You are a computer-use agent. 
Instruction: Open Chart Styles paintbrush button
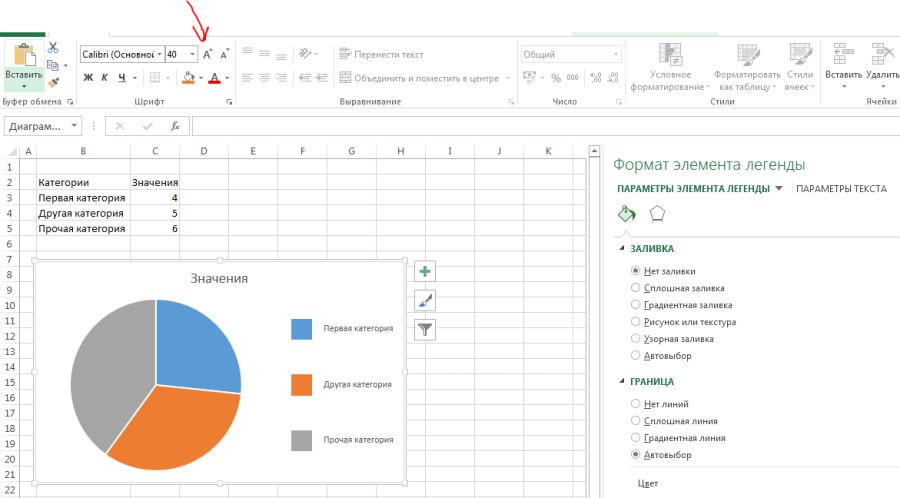tap(425, 300)
